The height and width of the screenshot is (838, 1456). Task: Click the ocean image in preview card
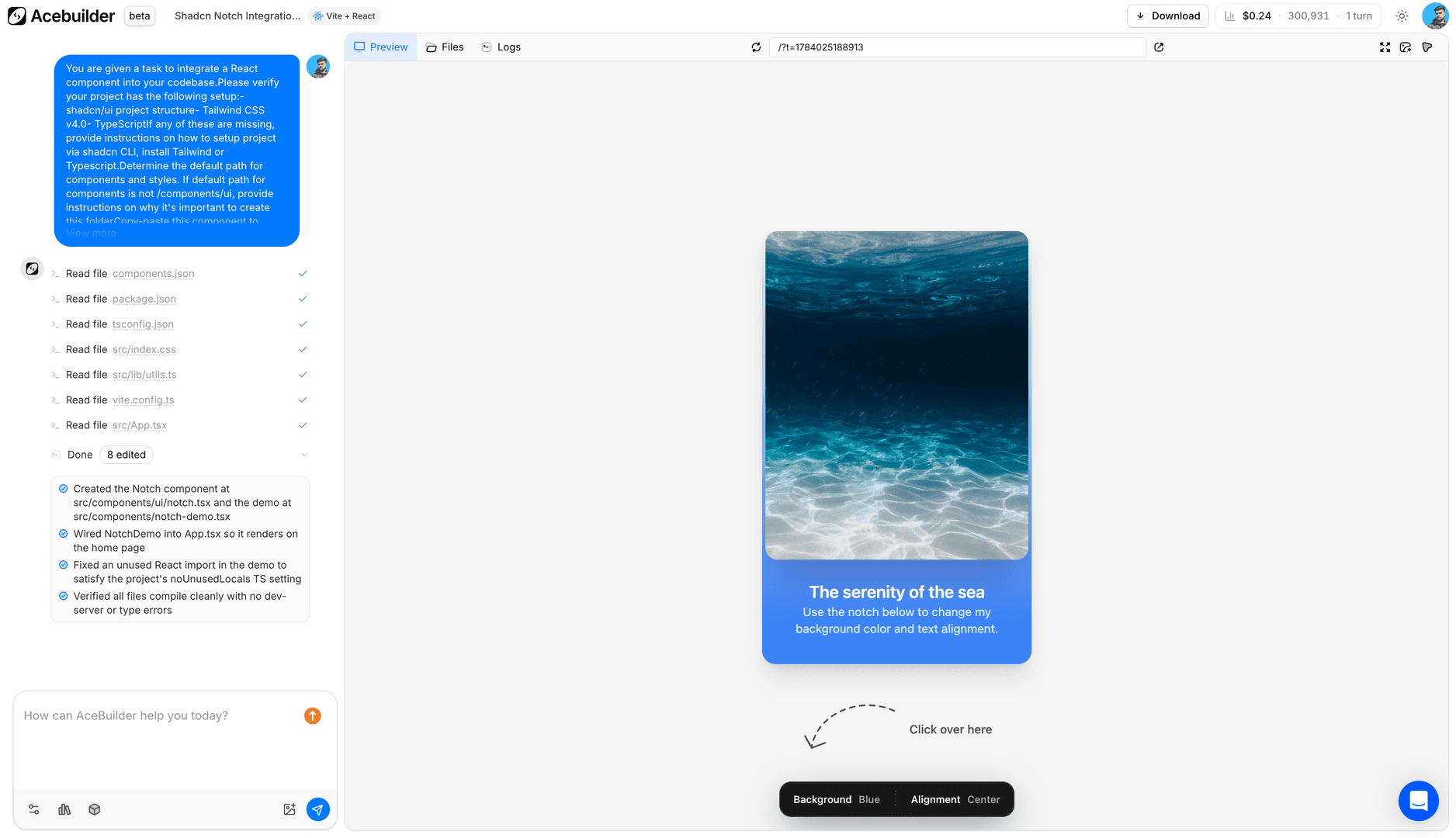896,395
